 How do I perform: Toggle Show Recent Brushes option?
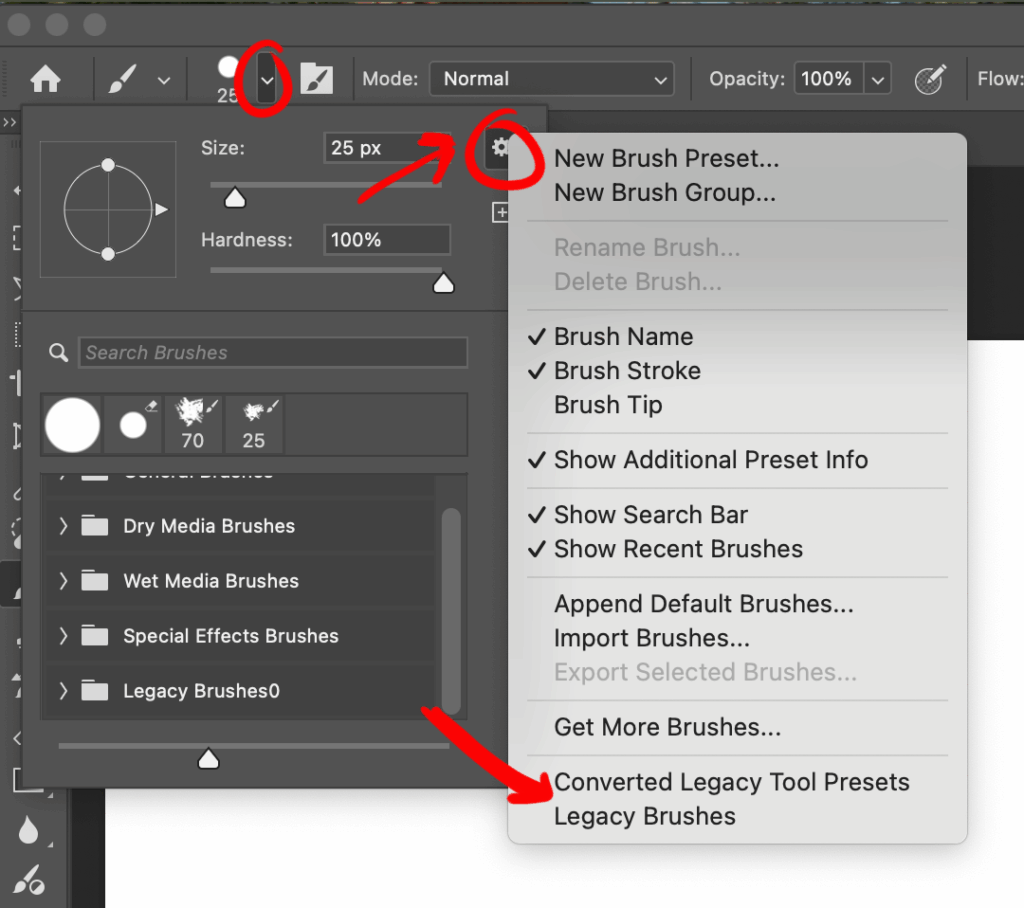point(678,549)
